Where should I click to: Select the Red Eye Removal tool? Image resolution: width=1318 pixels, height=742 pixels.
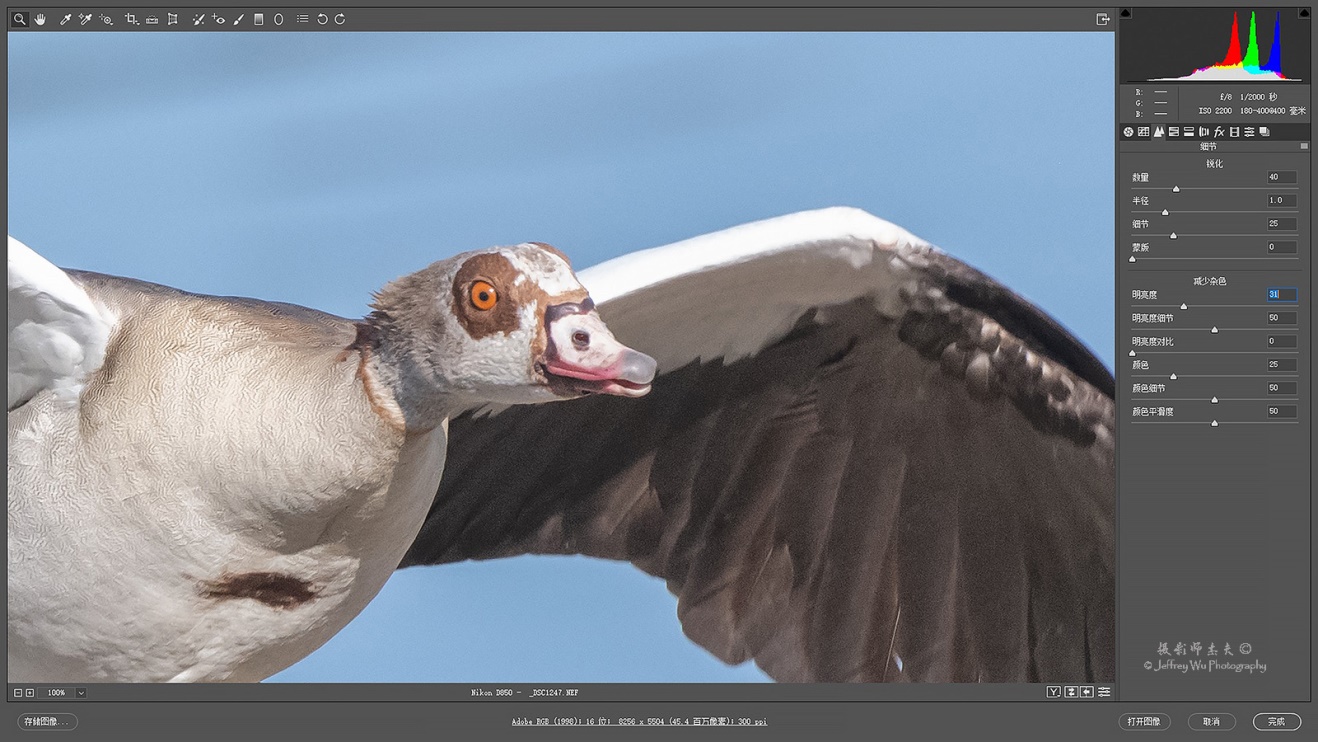coord(219,18)
